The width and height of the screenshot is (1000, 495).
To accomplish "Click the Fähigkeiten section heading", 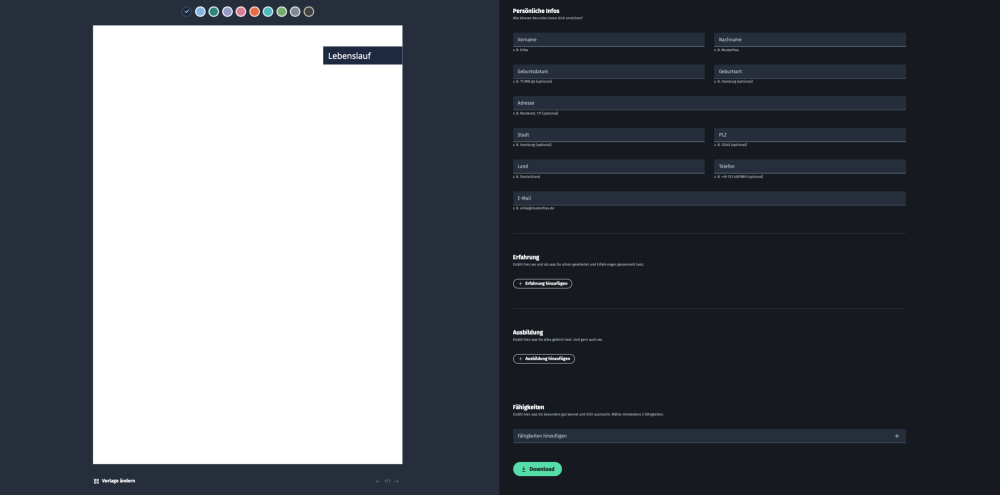I will [x=528, y=407].
